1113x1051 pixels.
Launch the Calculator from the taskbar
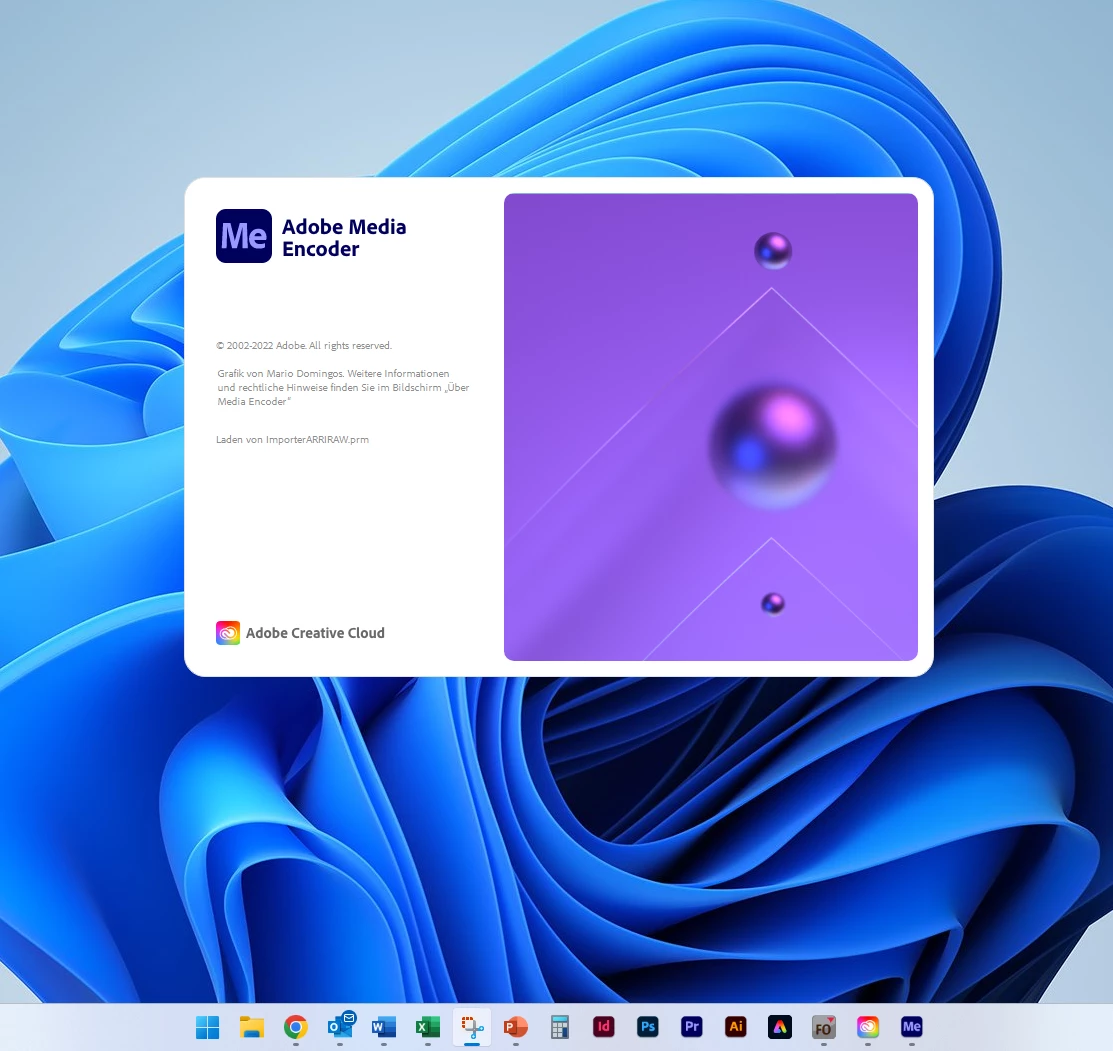560,1027
